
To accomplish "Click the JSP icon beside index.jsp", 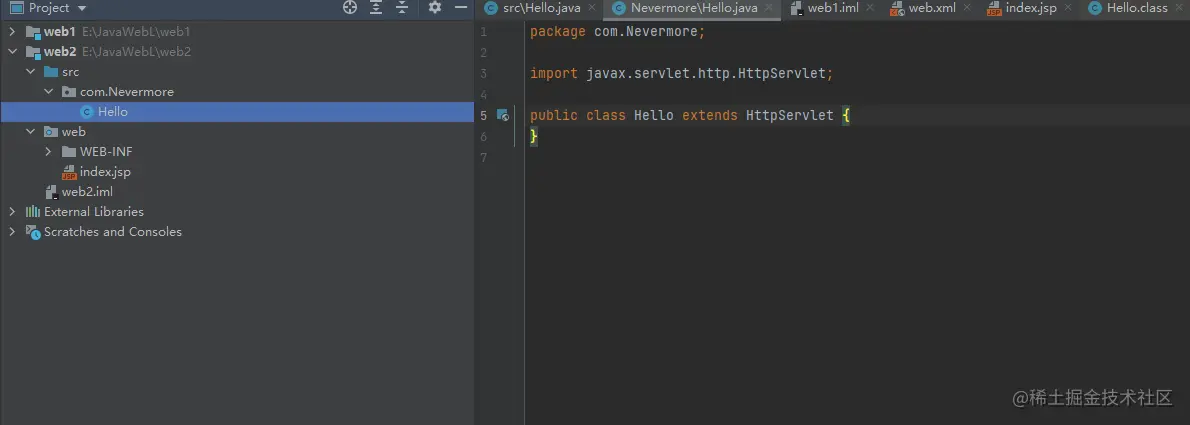I will (69, 172).
